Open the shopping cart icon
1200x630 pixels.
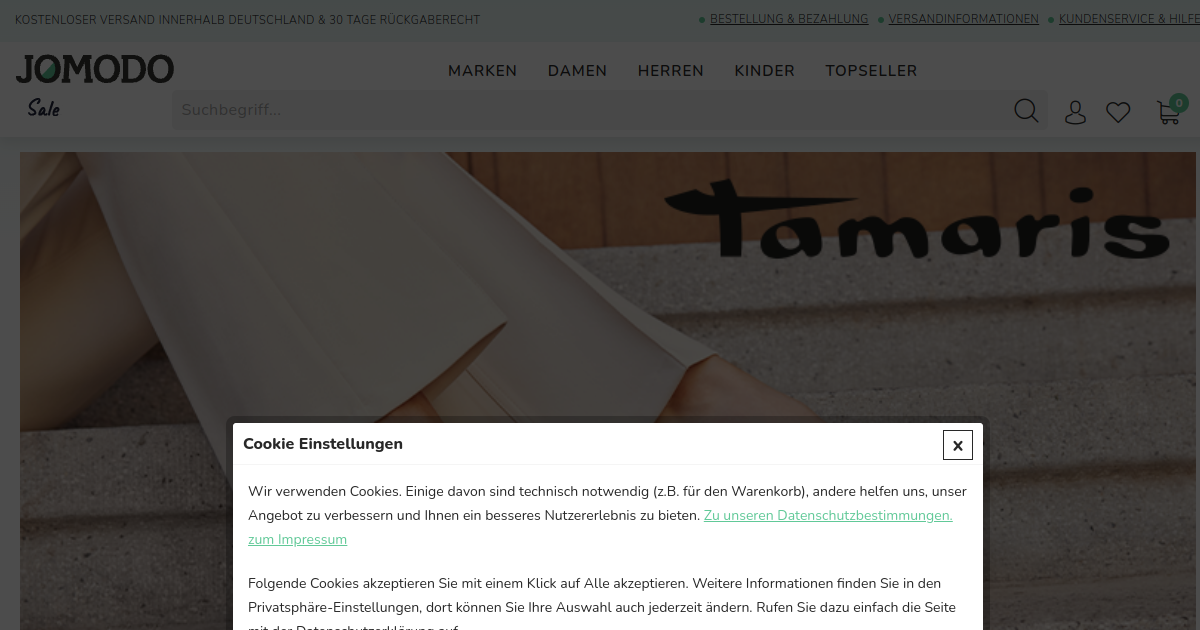(x=1167, y=113)
